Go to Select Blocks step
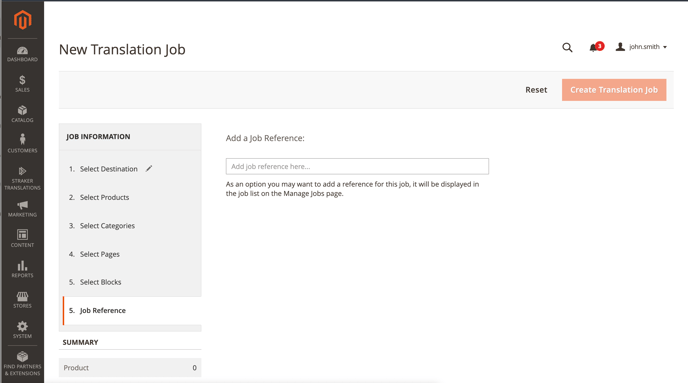The width and height of the screenshot is (688, 383). pos(95,282)
